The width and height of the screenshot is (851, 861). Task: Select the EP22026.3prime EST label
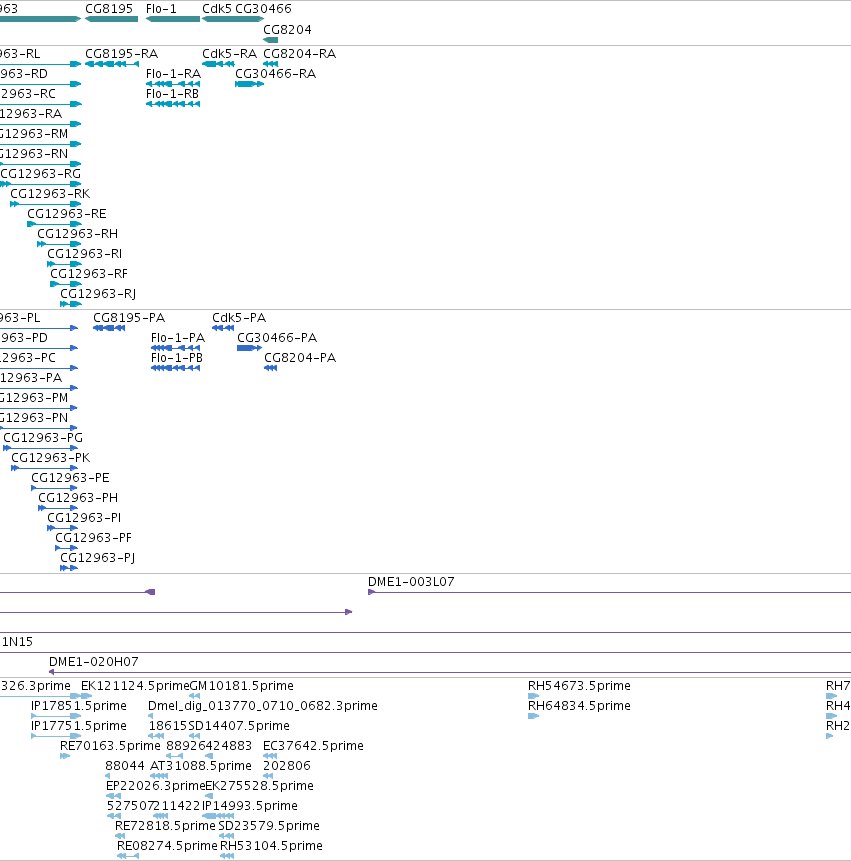(x=155, y=786)
